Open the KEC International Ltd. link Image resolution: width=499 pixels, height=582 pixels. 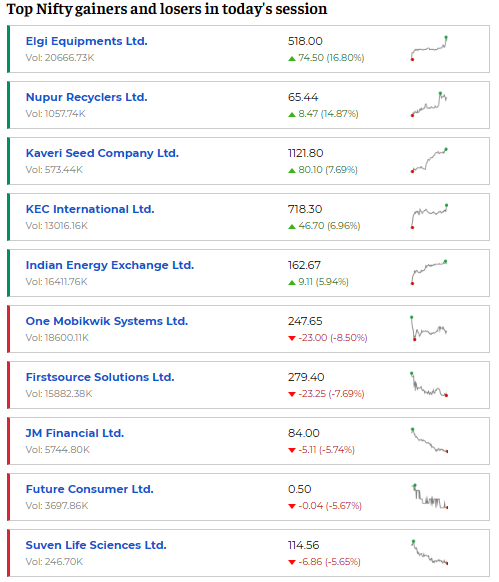tap(90, 209)
